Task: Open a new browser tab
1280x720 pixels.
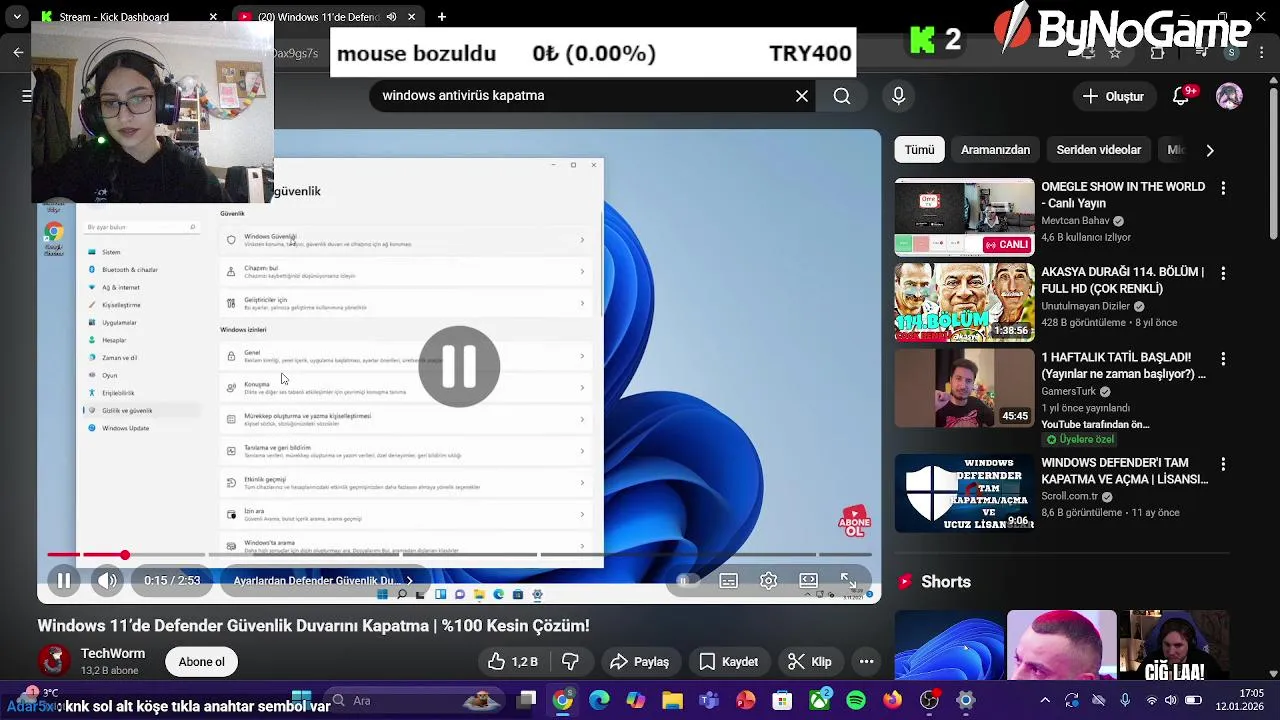Action: point(441,17)
